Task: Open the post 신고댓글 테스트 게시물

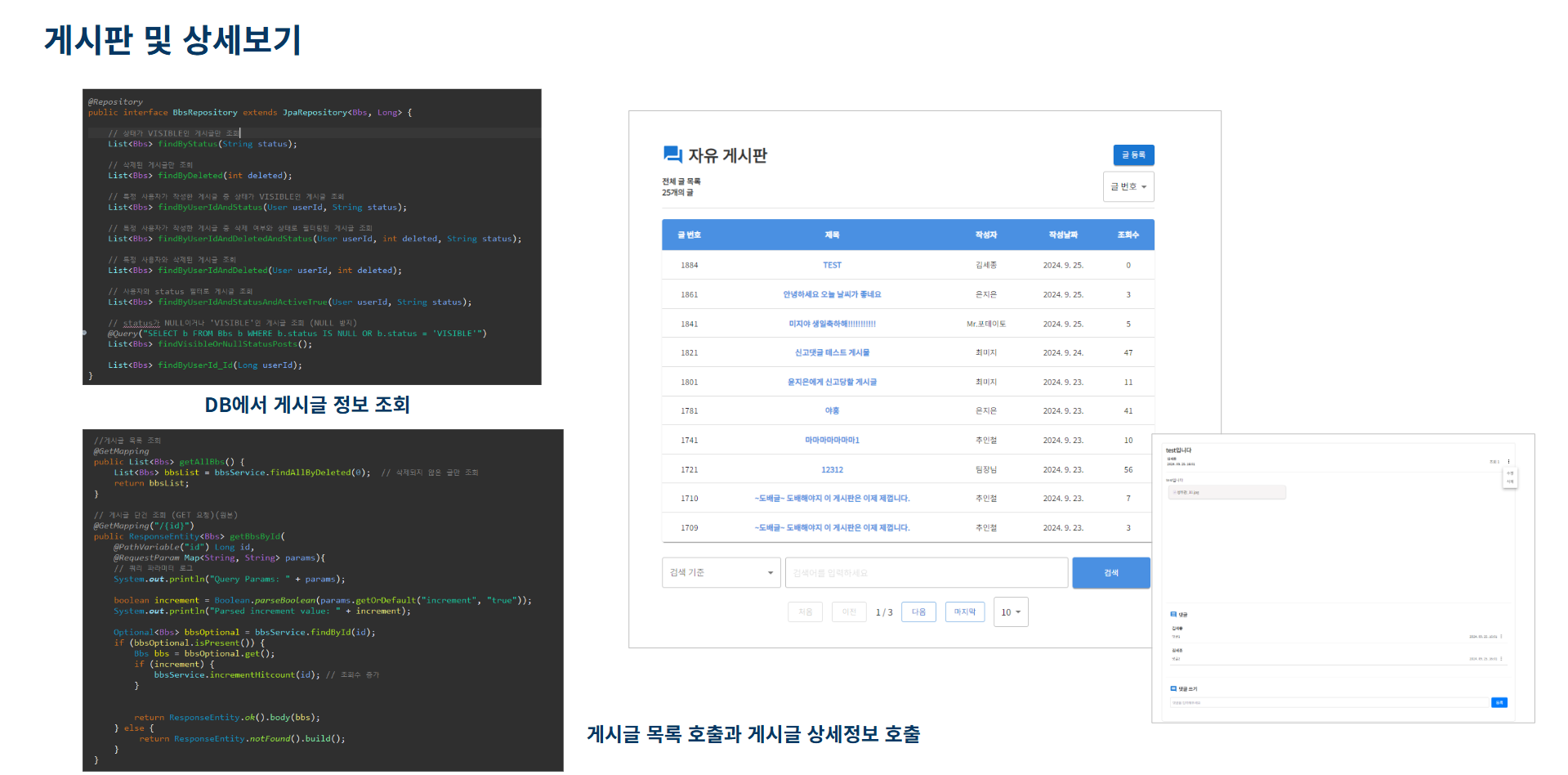Action: click(832, 353)
